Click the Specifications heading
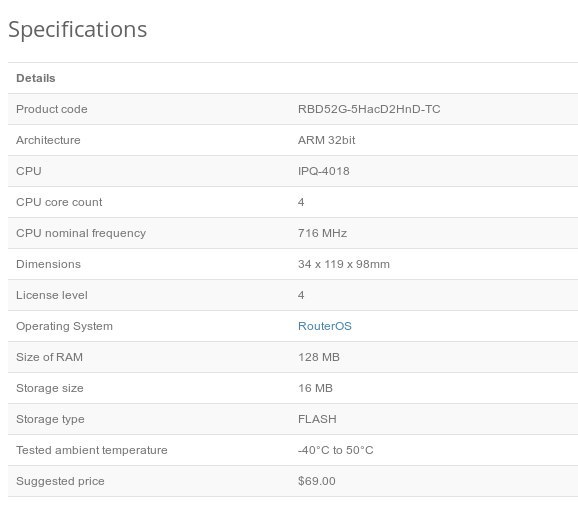578x509 pixels. (x=78, y=29)
